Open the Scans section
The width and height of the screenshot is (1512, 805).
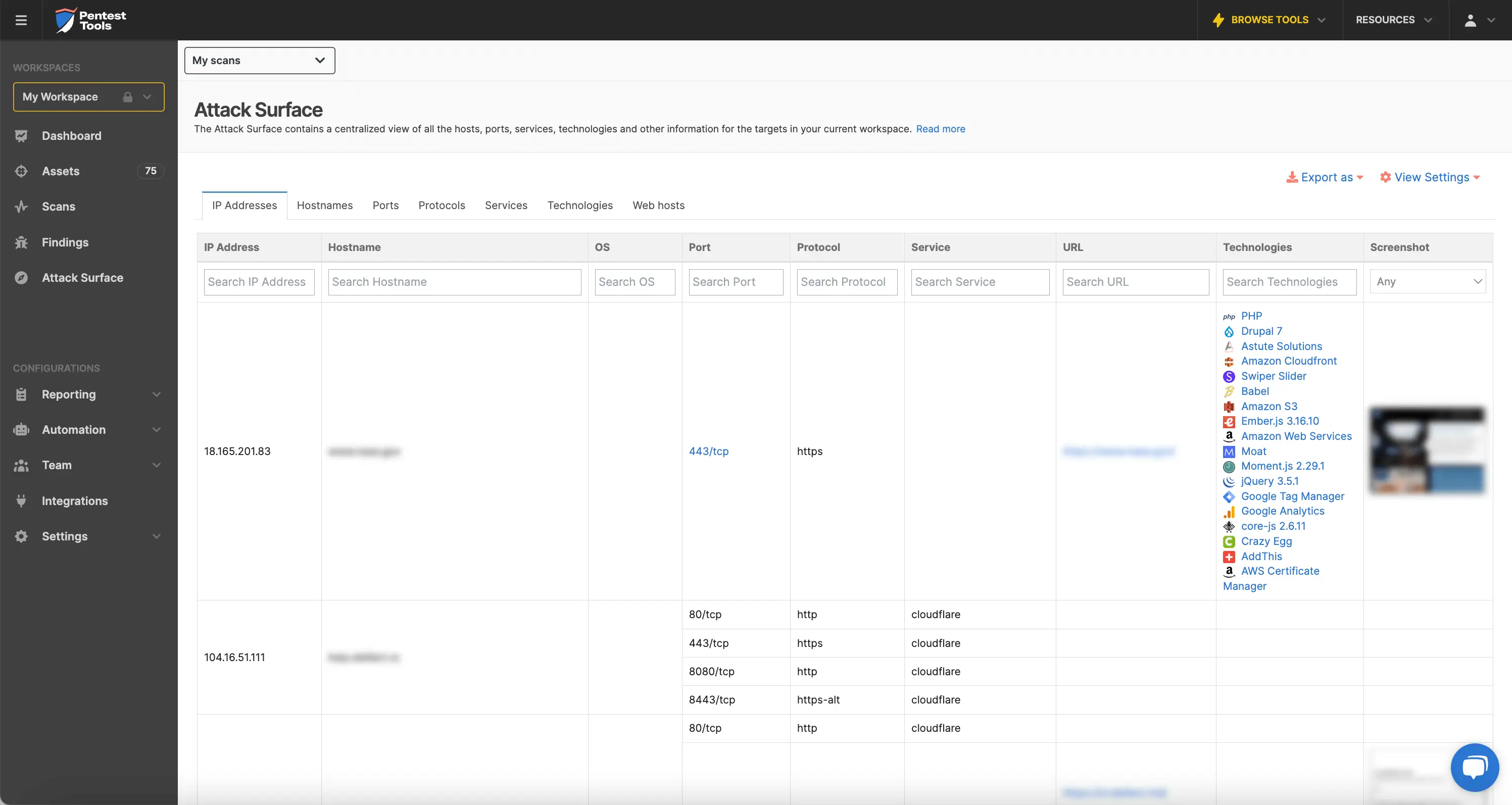click(59, 207)
